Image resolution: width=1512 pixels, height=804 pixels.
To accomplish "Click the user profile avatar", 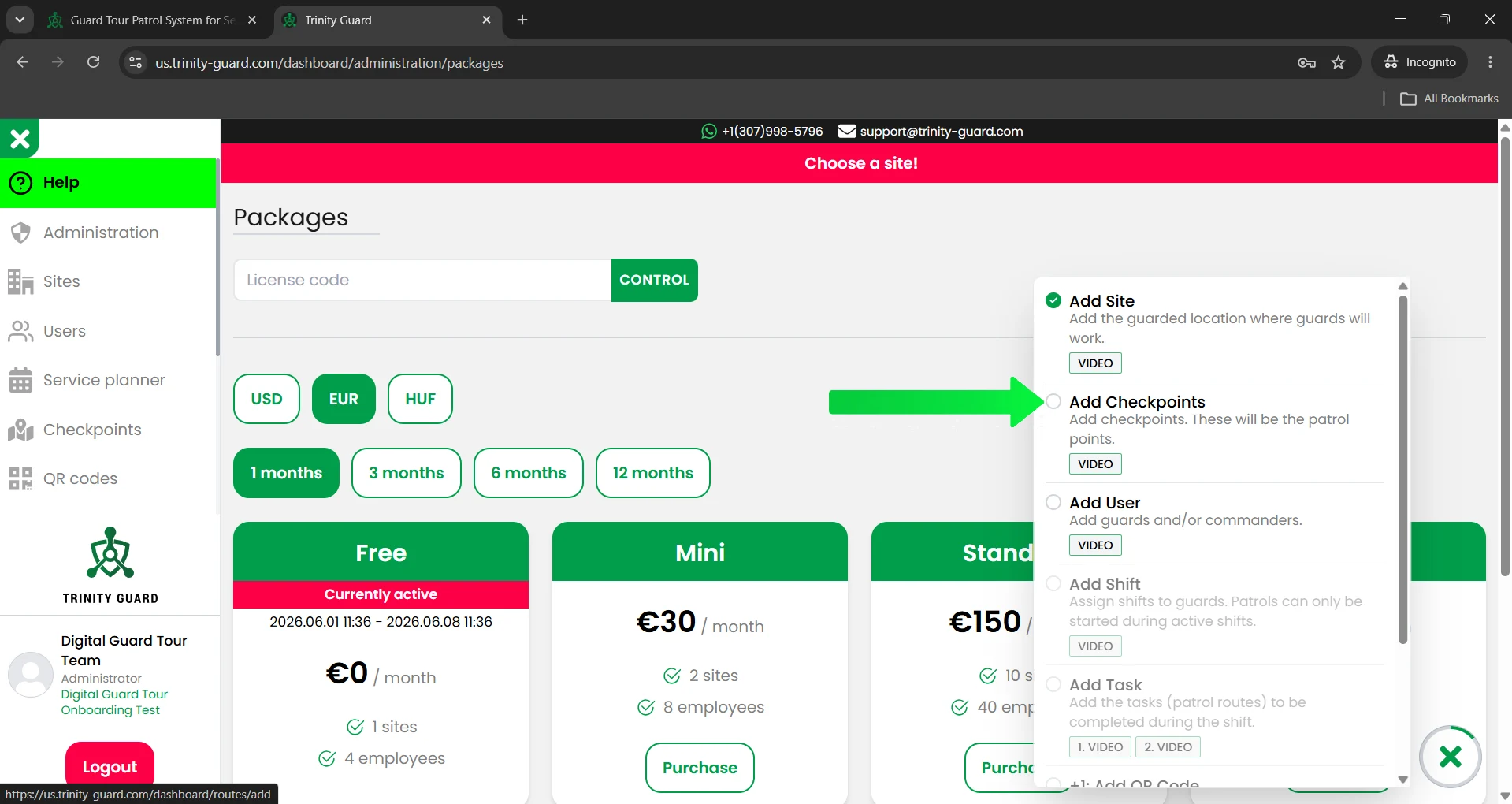I will click(31, 674).
